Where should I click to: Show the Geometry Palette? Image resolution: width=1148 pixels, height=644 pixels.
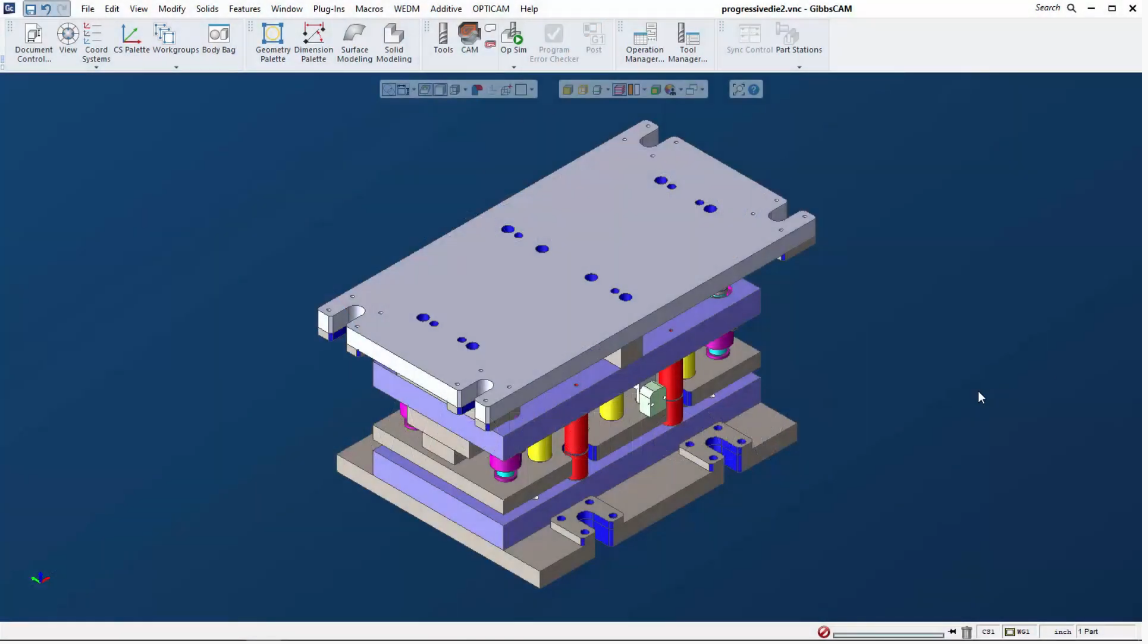(x=272, y=42)
